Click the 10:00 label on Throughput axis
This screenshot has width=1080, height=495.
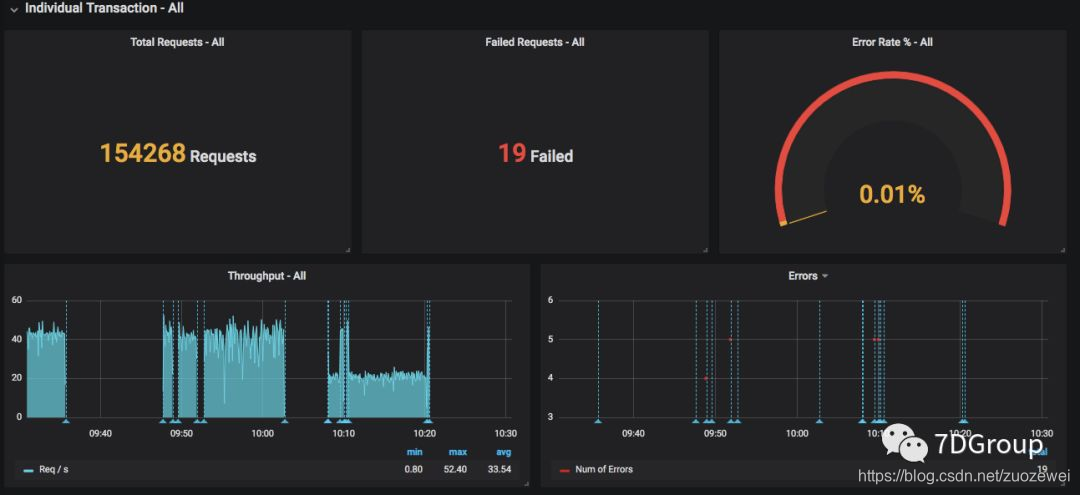[262, 434]
